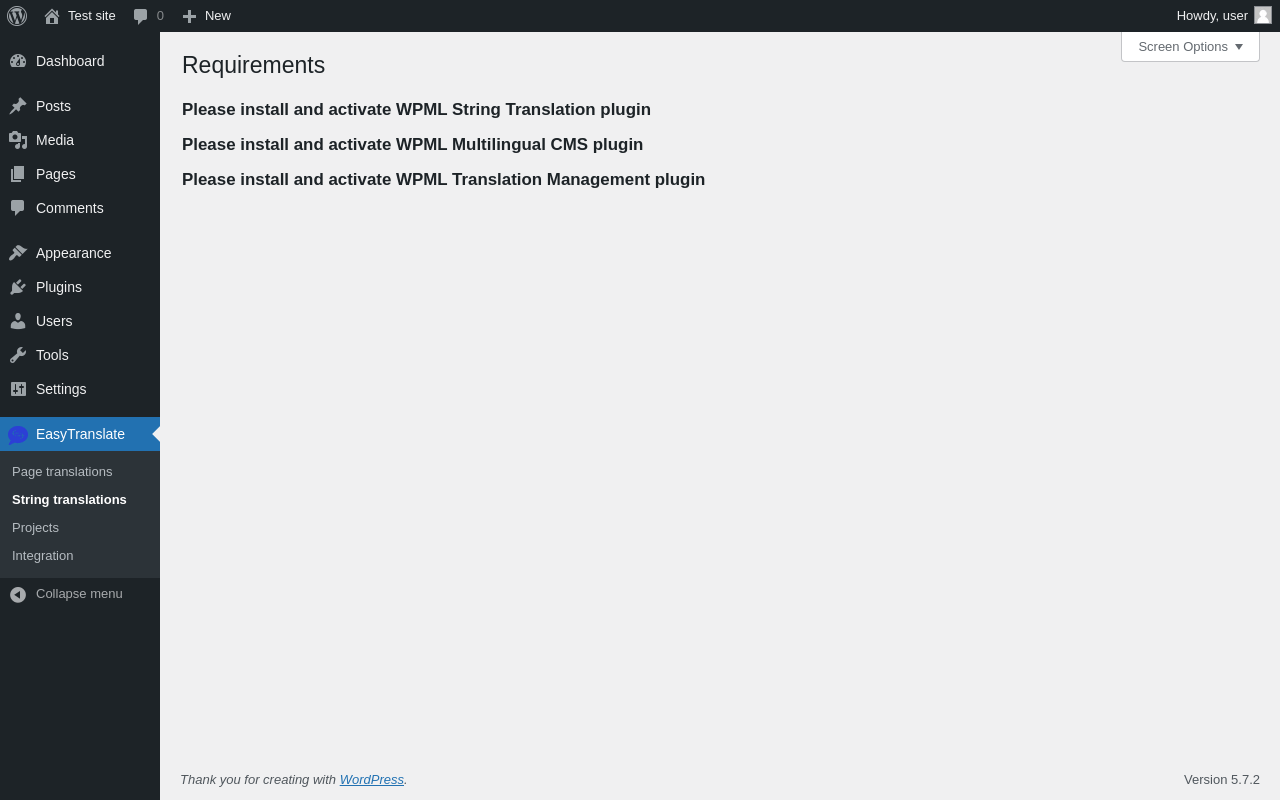
Task: Click the WordPress logo icon
Action: [17, 16]
